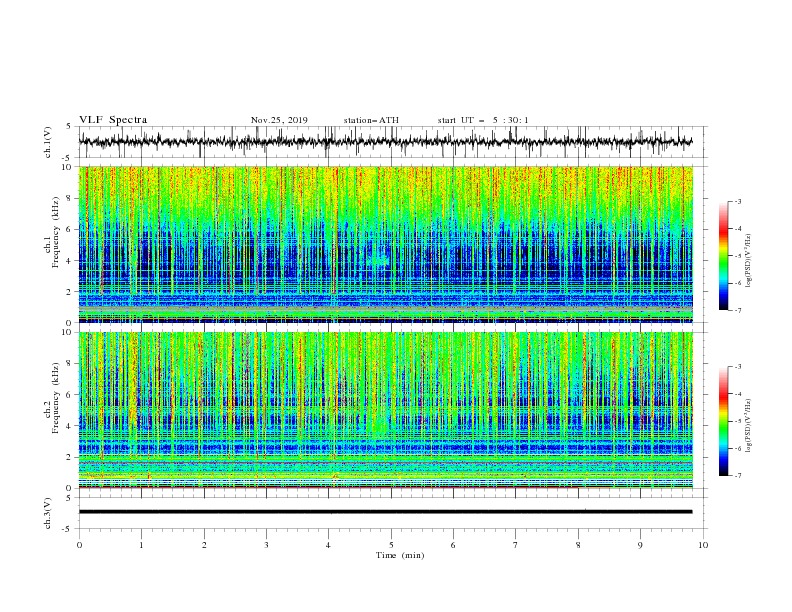Click the ch.1 PSD color scale bar
This screenshot has width=792, height=612.
coord(724,256)
